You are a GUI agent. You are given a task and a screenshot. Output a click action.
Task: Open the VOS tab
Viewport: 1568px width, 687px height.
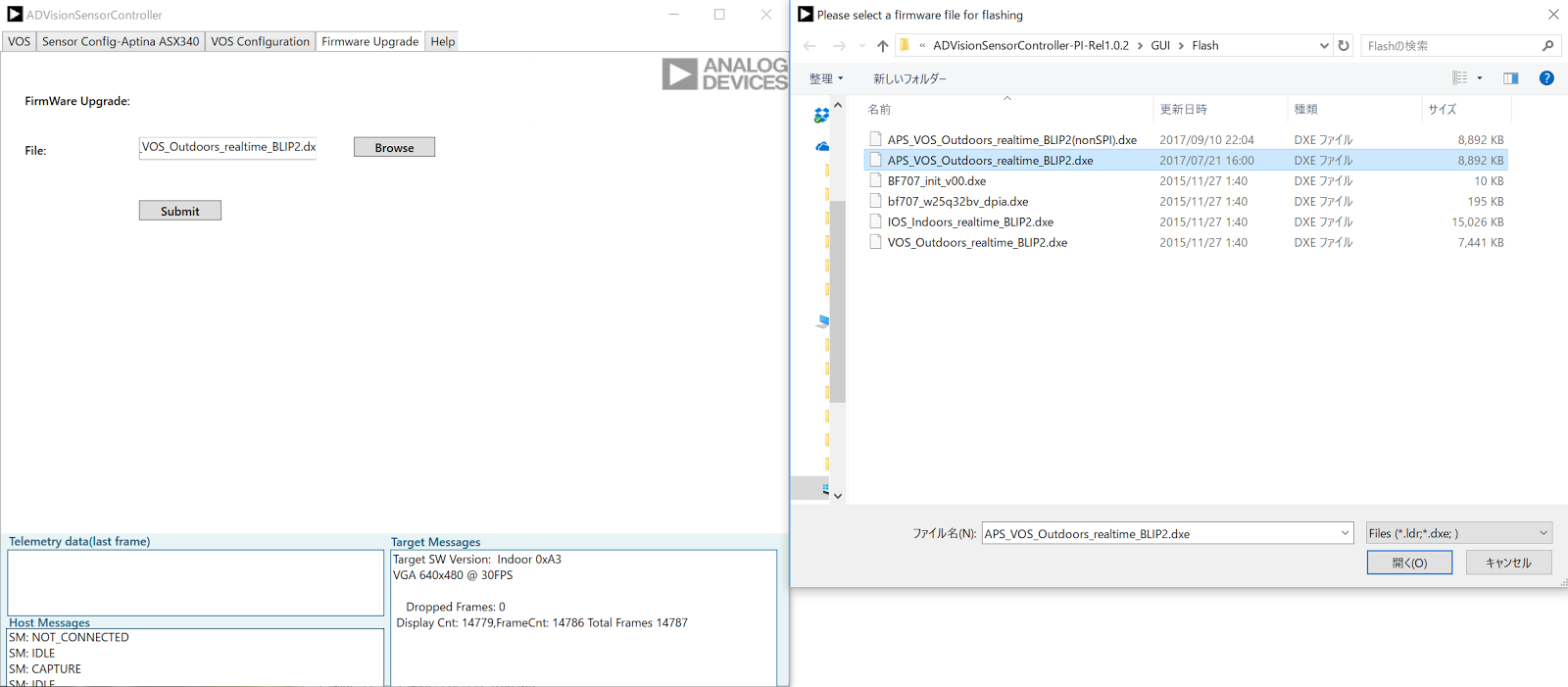[x=20, y=41]
